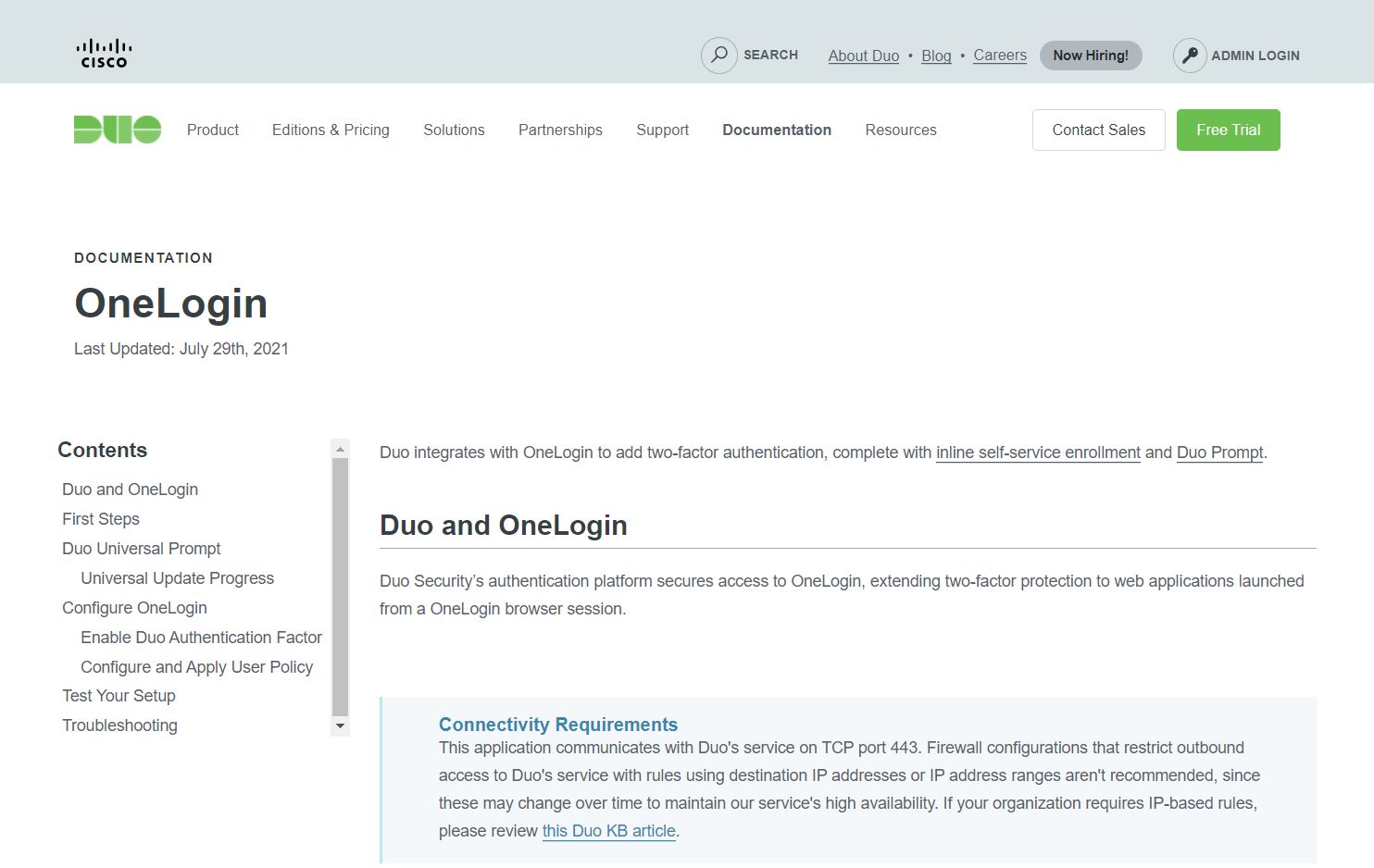This screenshot has width=1374, height=868.
Task: Go to Enable Duo Authentication Factor
Action: coord(201,638)
